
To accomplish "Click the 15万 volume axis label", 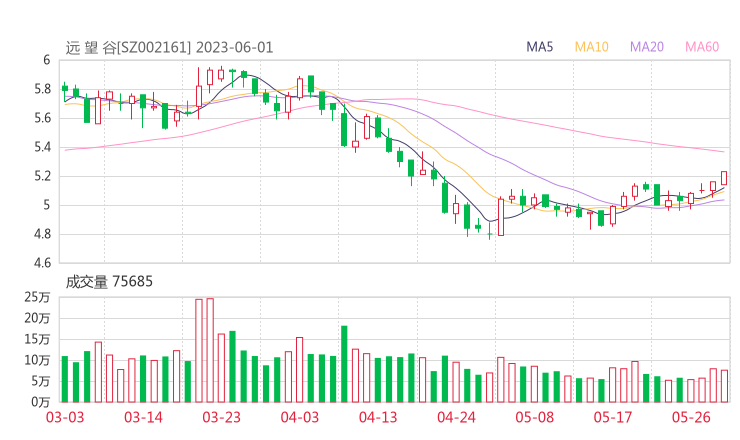I will pos(37,339).
